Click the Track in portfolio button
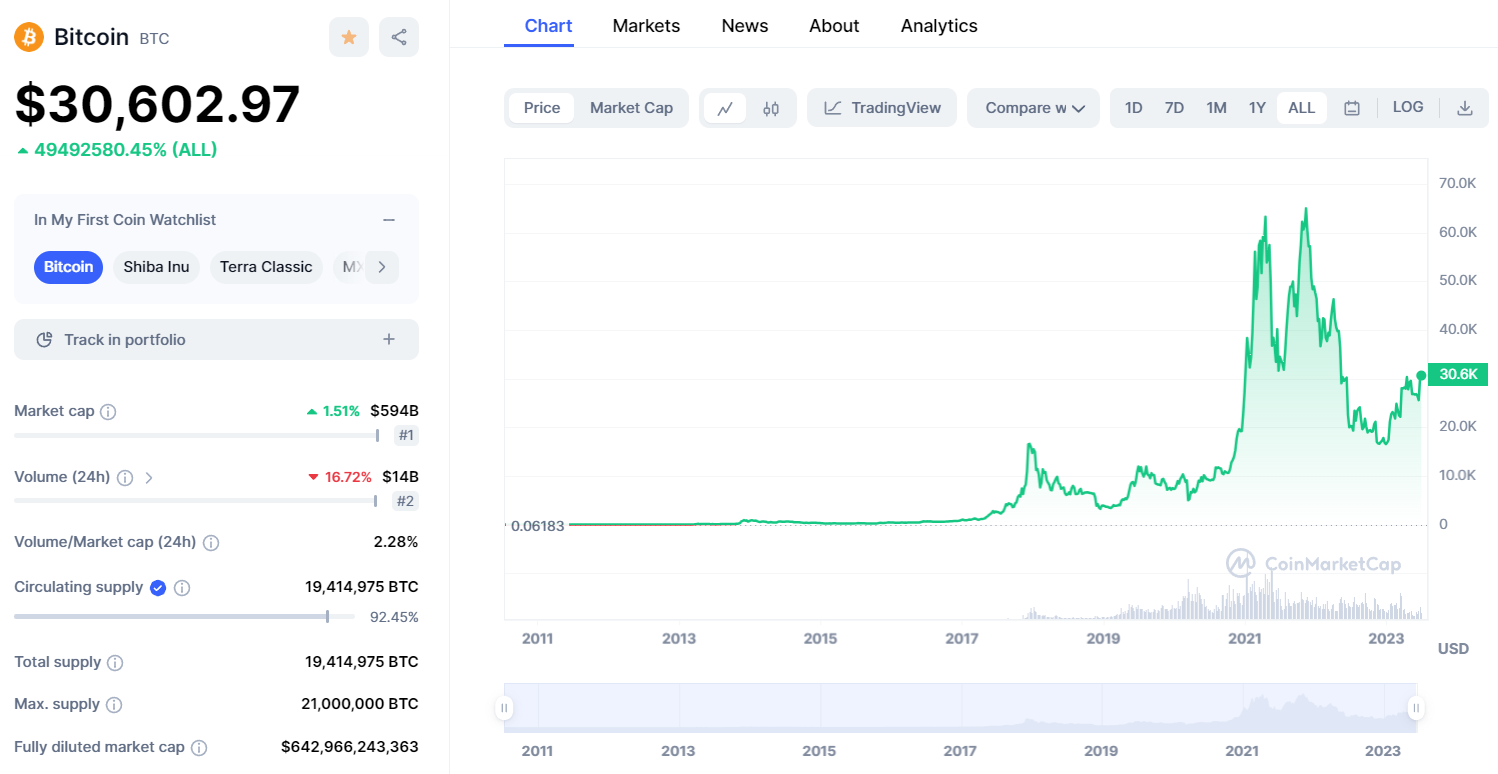This screenshot has width=1498, height=774. (x=216, y=340)
